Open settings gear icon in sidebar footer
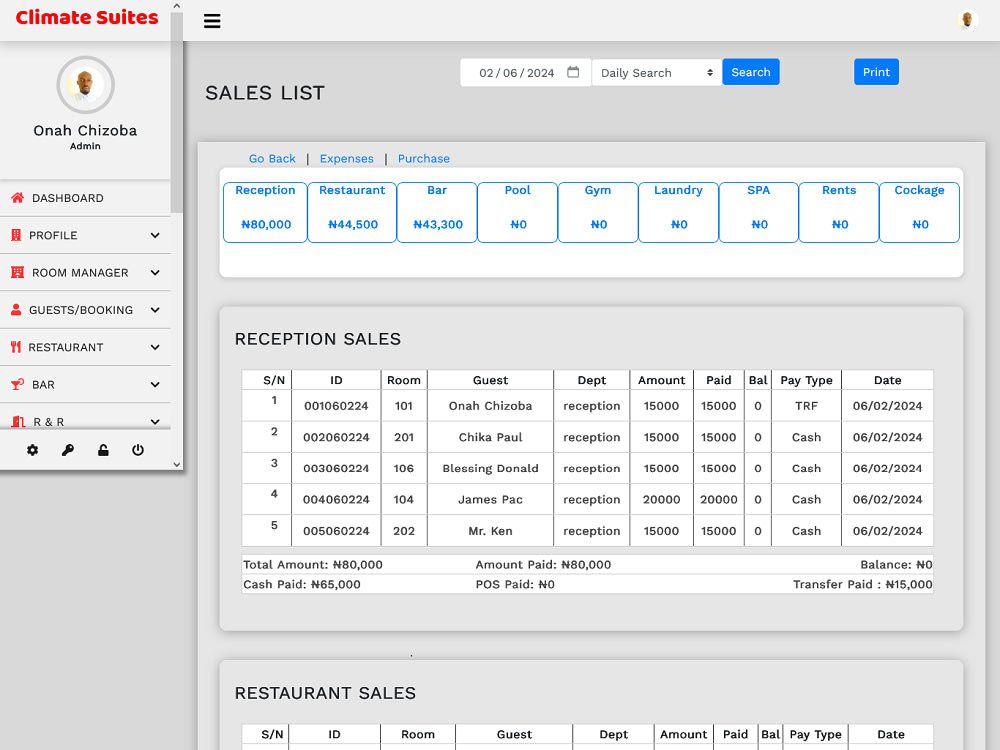The height and width of the screenshot is (750, 1000). 33,450
